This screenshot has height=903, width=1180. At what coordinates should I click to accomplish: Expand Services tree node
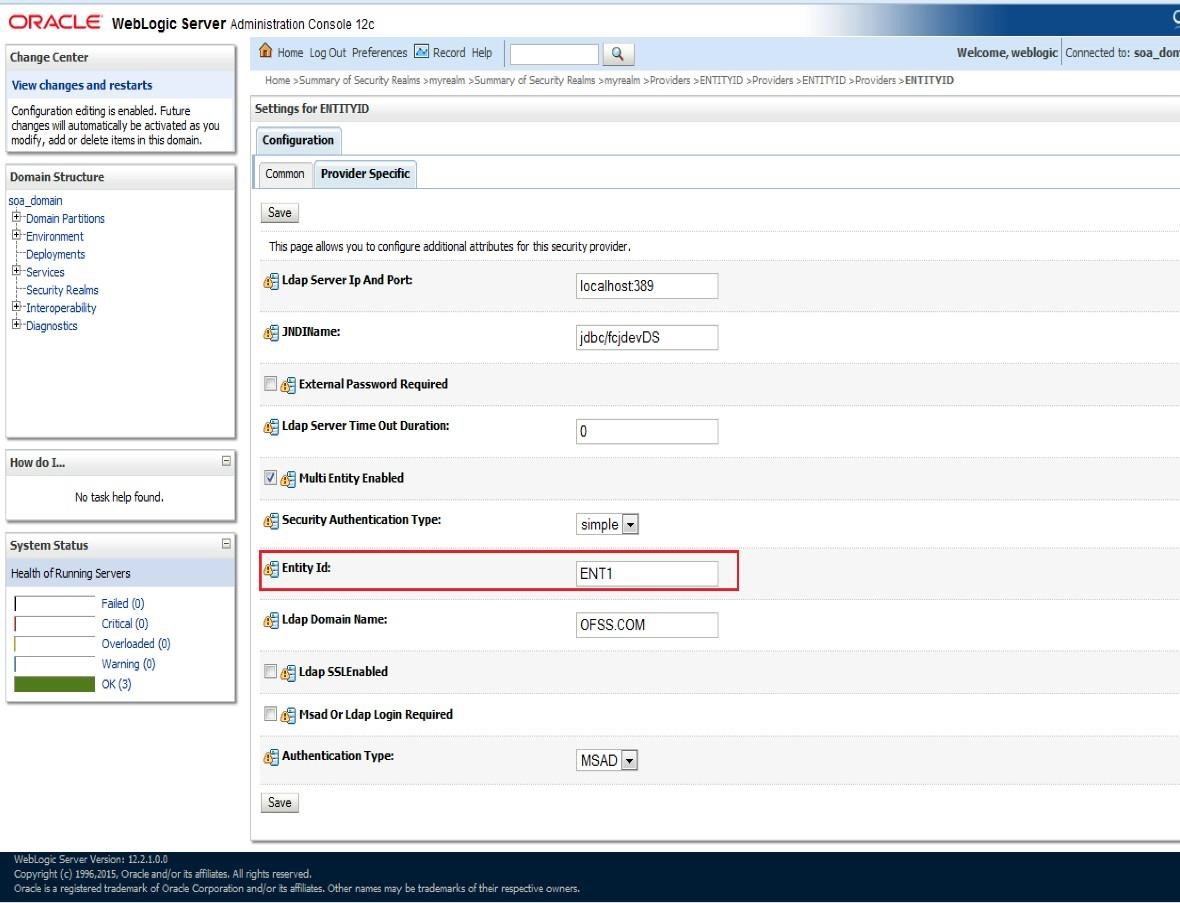(17, 271)
